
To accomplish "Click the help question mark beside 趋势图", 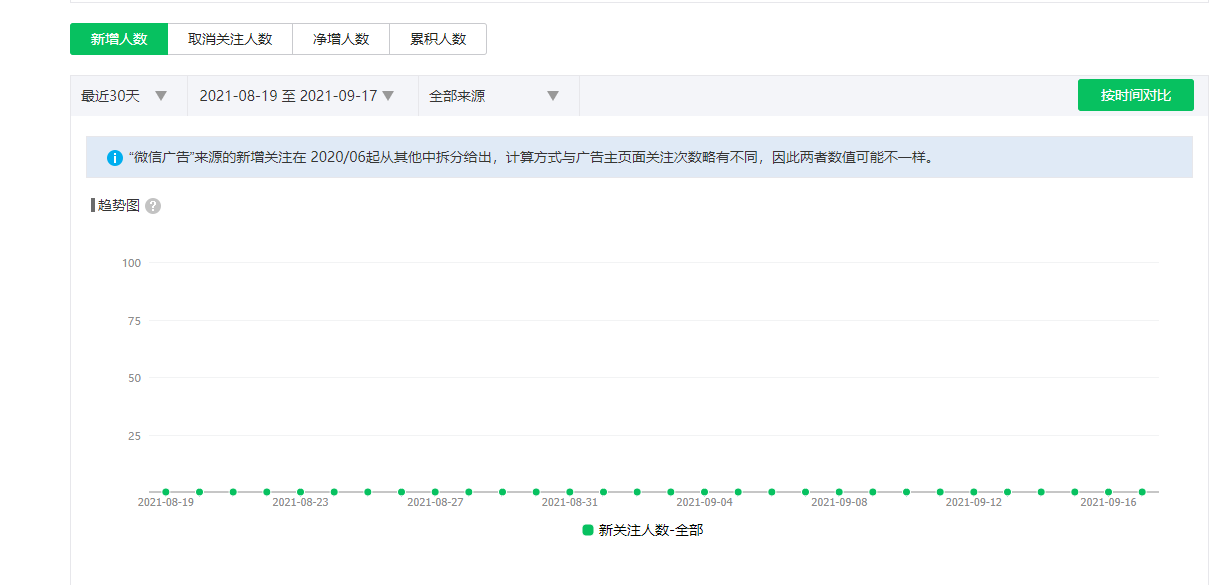I will pyautogui.click(x=153, y=206).
